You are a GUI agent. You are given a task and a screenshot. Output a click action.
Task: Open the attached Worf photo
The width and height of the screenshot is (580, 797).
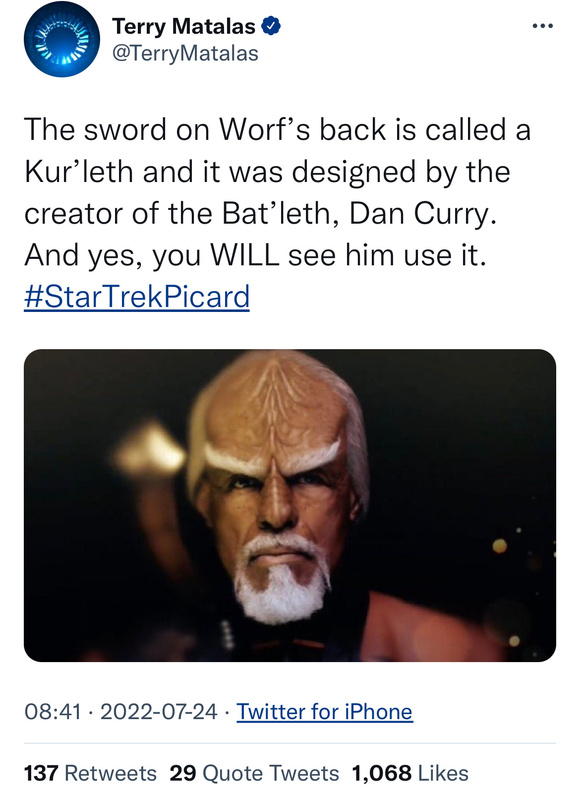[x=290, y=505]
